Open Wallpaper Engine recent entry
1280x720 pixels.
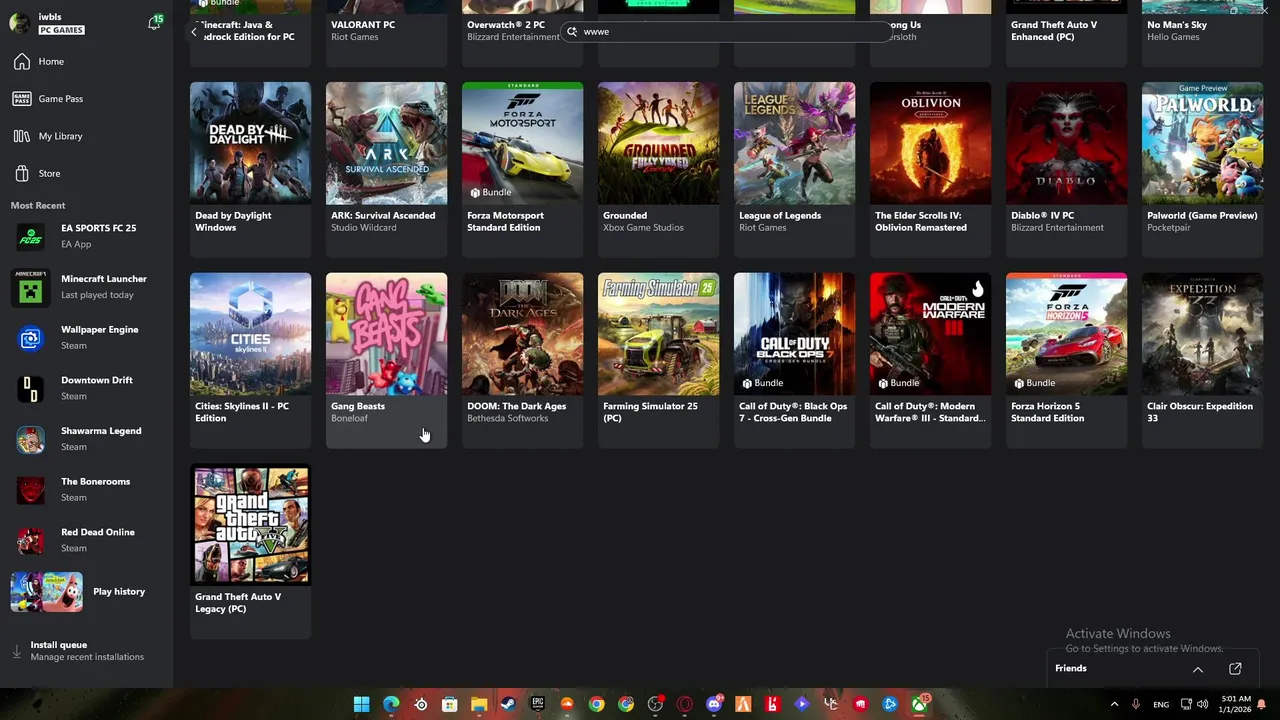(x=87, y=338)
